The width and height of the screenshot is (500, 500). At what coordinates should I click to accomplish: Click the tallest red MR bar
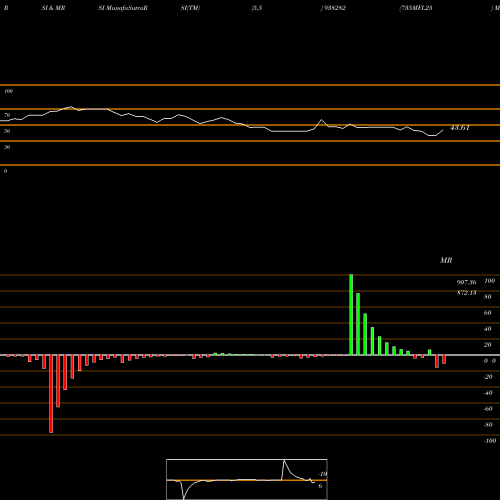tap(51, 394)
